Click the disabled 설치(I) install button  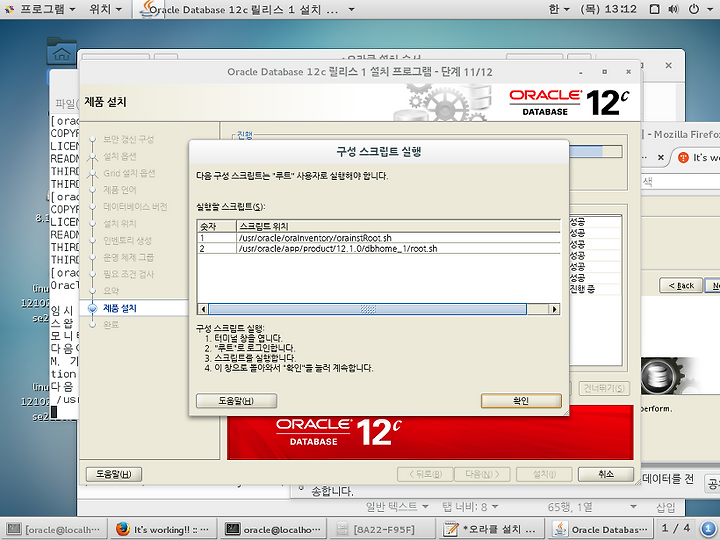coord(544,474)
